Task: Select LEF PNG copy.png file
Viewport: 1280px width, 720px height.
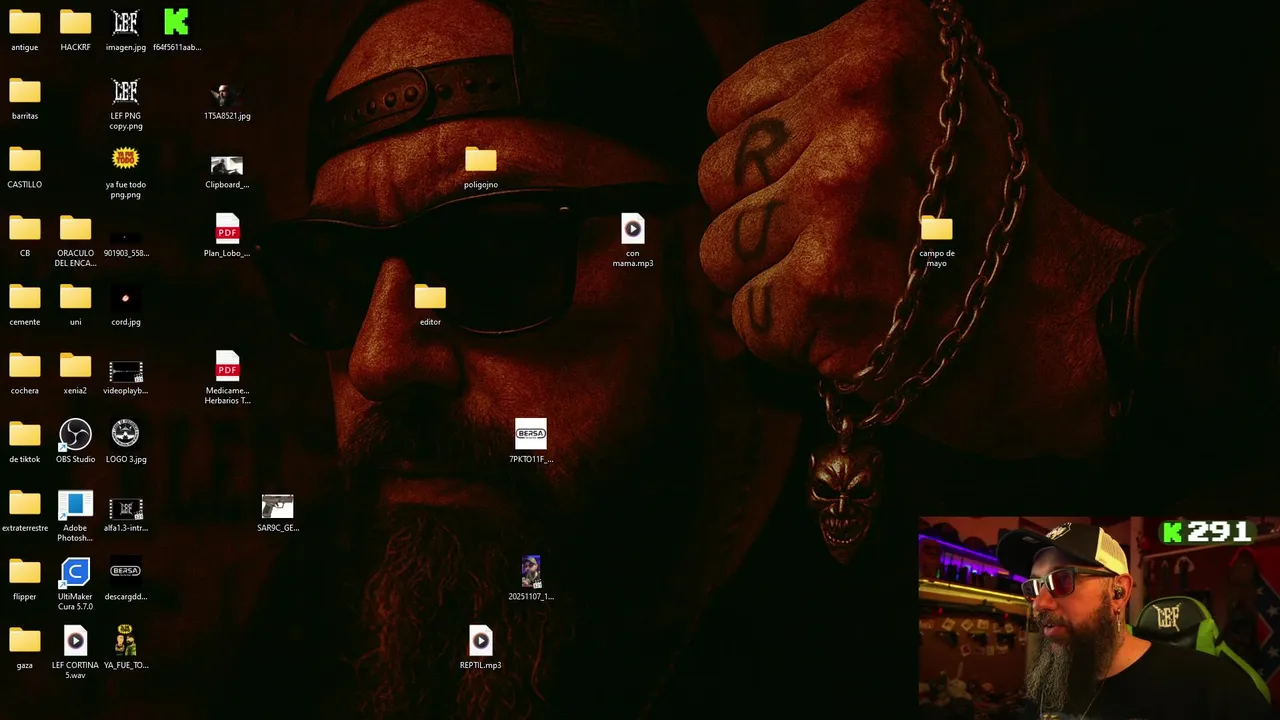Action: [125, 91]
